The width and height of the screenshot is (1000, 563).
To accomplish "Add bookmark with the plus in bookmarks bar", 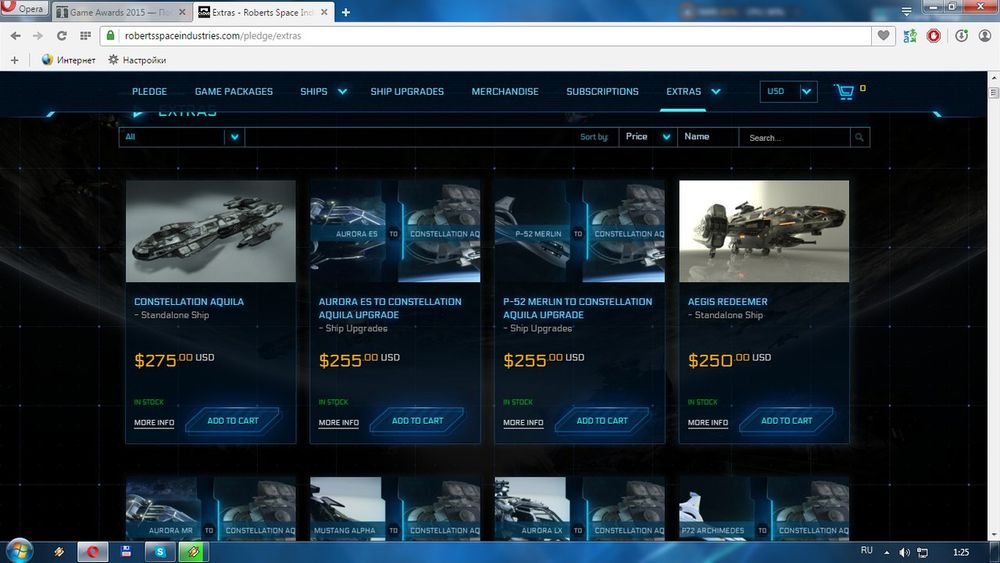I will tap(15, 60).
